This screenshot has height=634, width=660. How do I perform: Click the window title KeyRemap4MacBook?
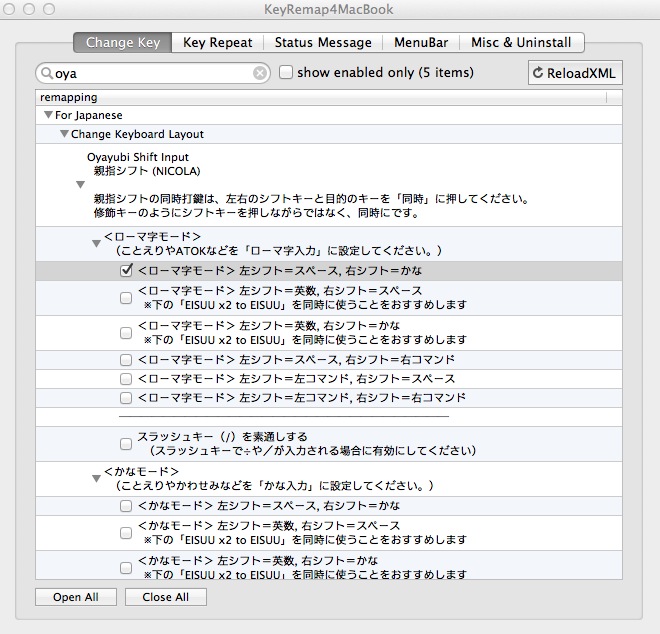(328, 9)
